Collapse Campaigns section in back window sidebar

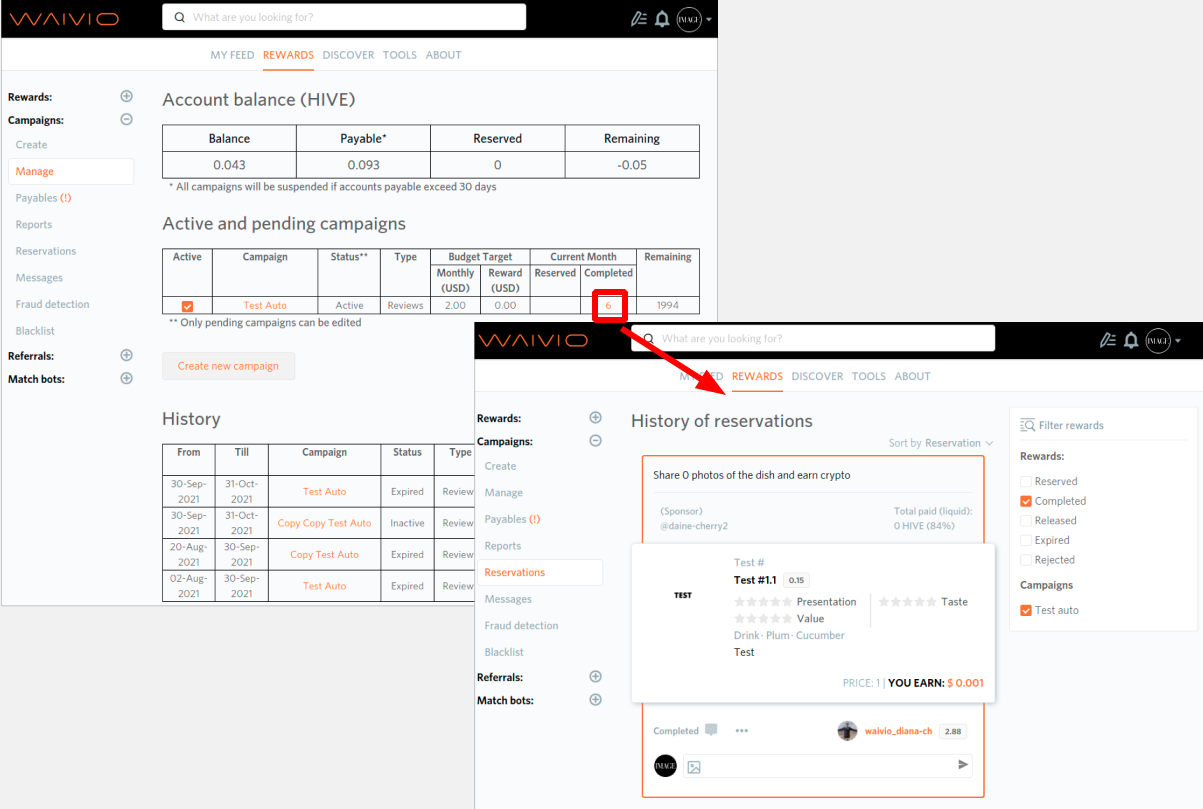(x=126, y=120)
